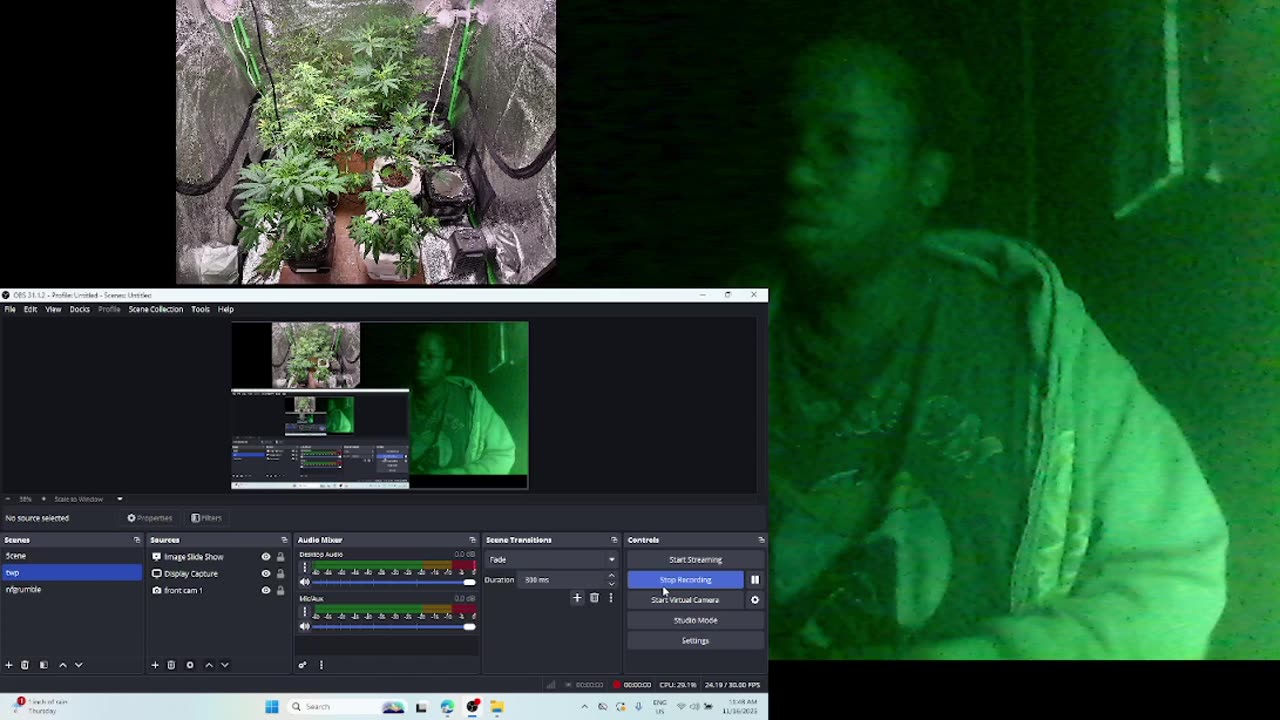Viewport: 1280px width, 720px height.
Task: Hide the Display Capture source
Action: tap(266, 574)
